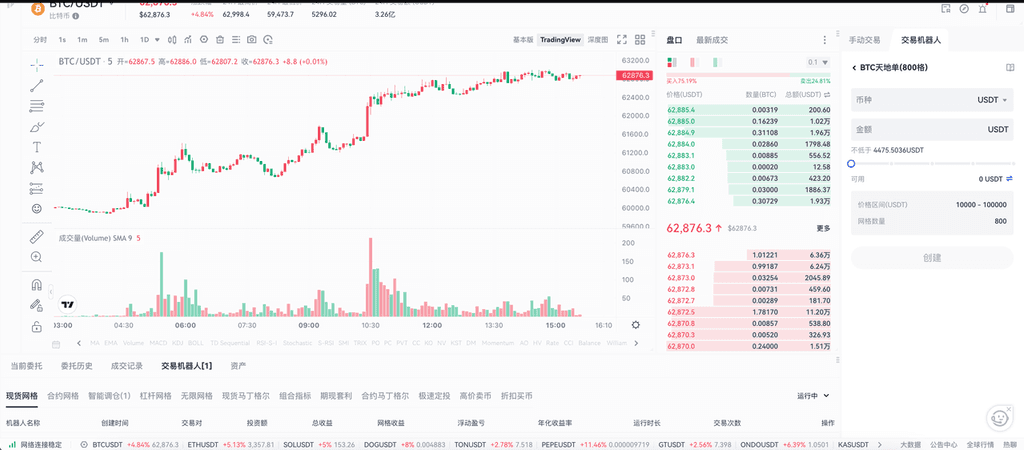Toggle the lock drawings icon
Image resolution: width=1024 pixels, height=450 pixels.
(x=37, y=326)
